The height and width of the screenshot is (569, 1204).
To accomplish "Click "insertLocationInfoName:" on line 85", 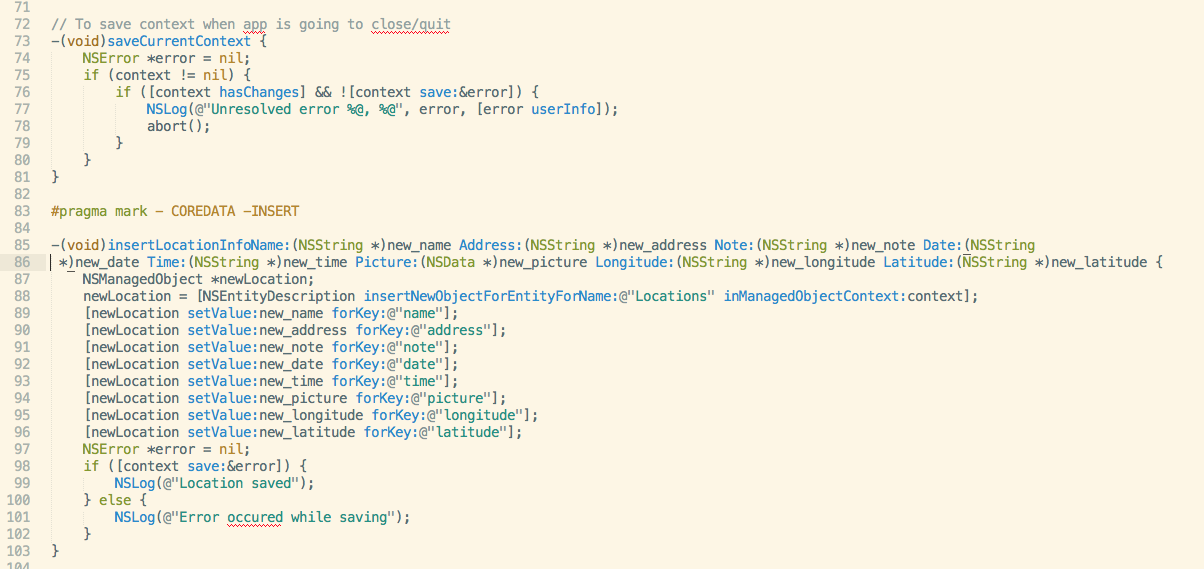I will coord(198,245).
